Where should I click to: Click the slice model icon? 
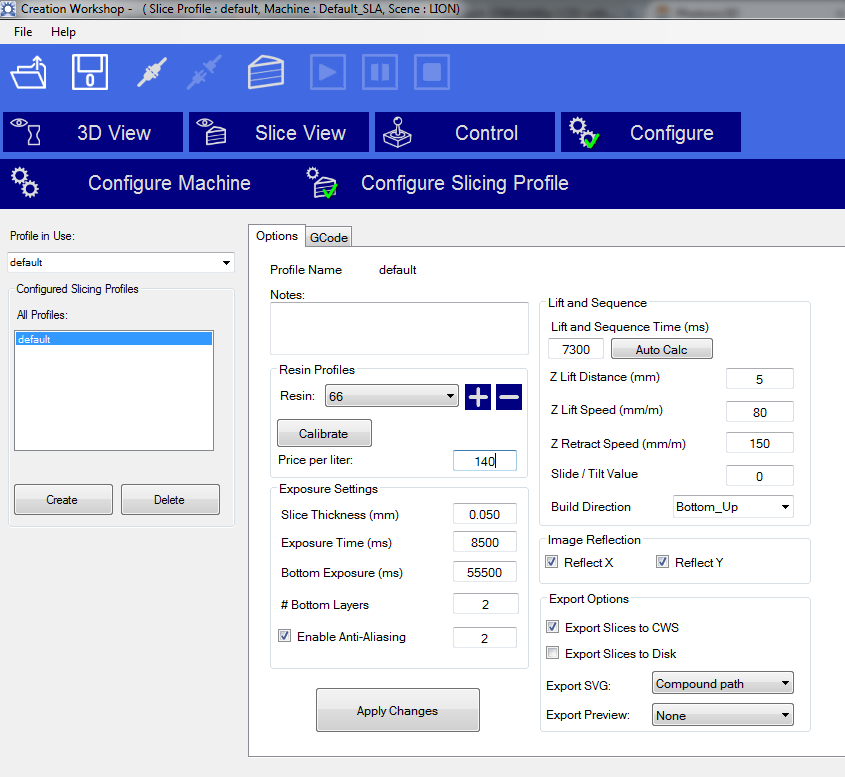266,72
